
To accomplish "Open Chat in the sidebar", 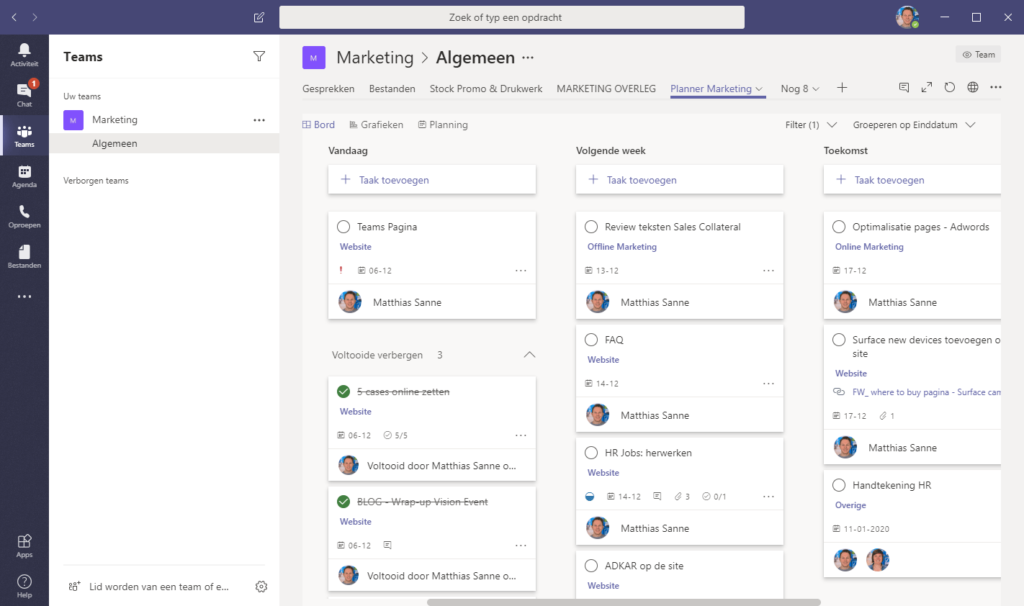I will [24, 95].
